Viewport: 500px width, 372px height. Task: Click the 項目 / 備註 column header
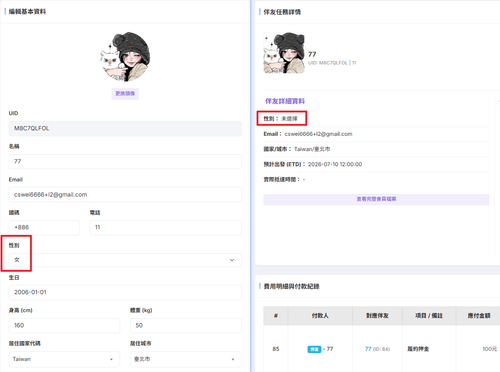click(x=429, y=316)
